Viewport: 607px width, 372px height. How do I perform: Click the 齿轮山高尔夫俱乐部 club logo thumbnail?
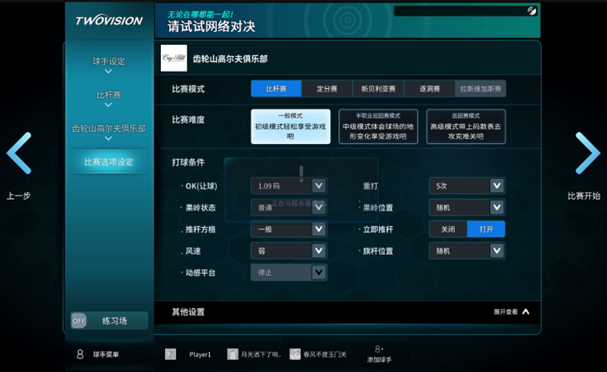tap(174, 58)
